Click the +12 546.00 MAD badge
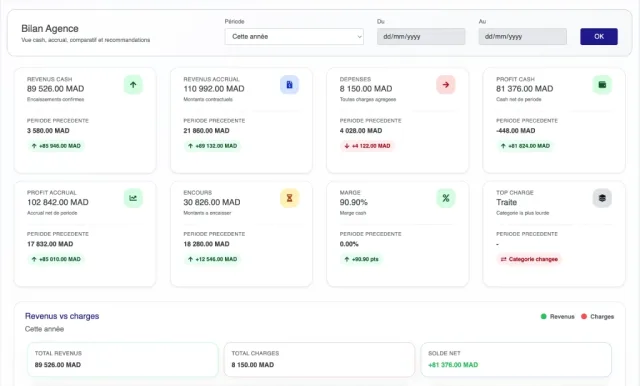This screenshot has height=386, width=640. click(x=212, y=259)
